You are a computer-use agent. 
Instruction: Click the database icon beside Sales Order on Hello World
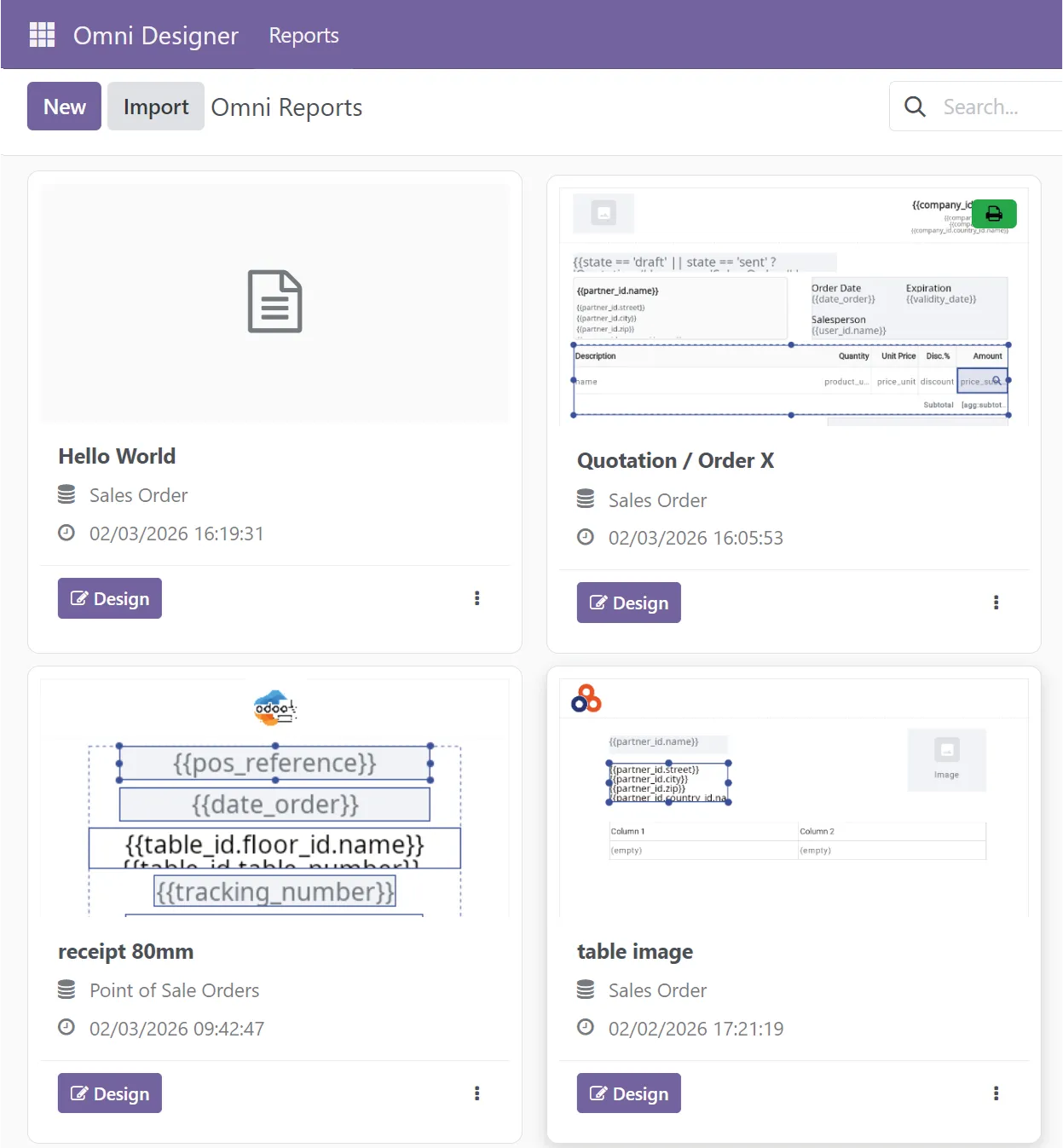[66, 494]
